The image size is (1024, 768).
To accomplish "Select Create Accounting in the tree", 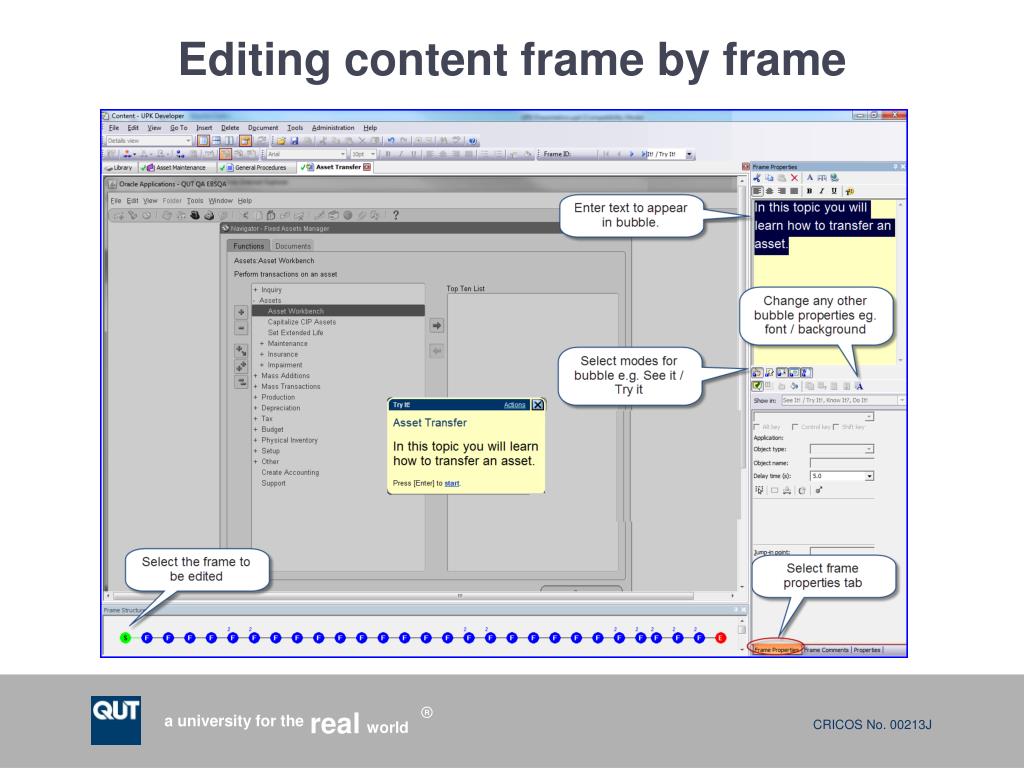I will [291, 472].
